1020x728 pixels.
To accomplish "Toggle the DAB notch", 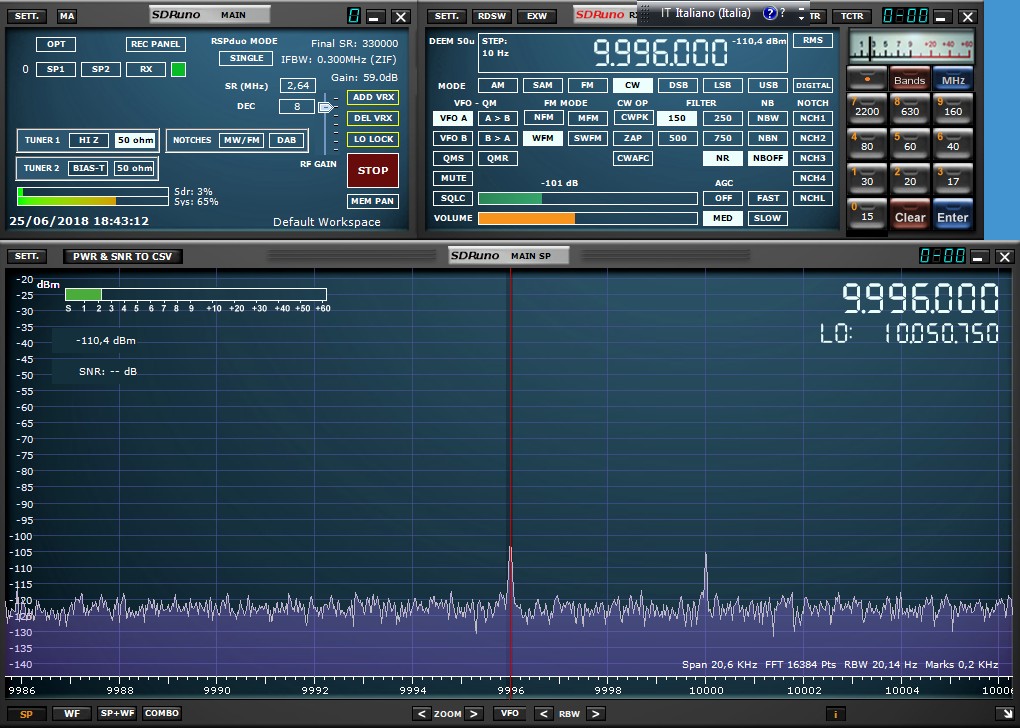I will [x=286, y=140].
